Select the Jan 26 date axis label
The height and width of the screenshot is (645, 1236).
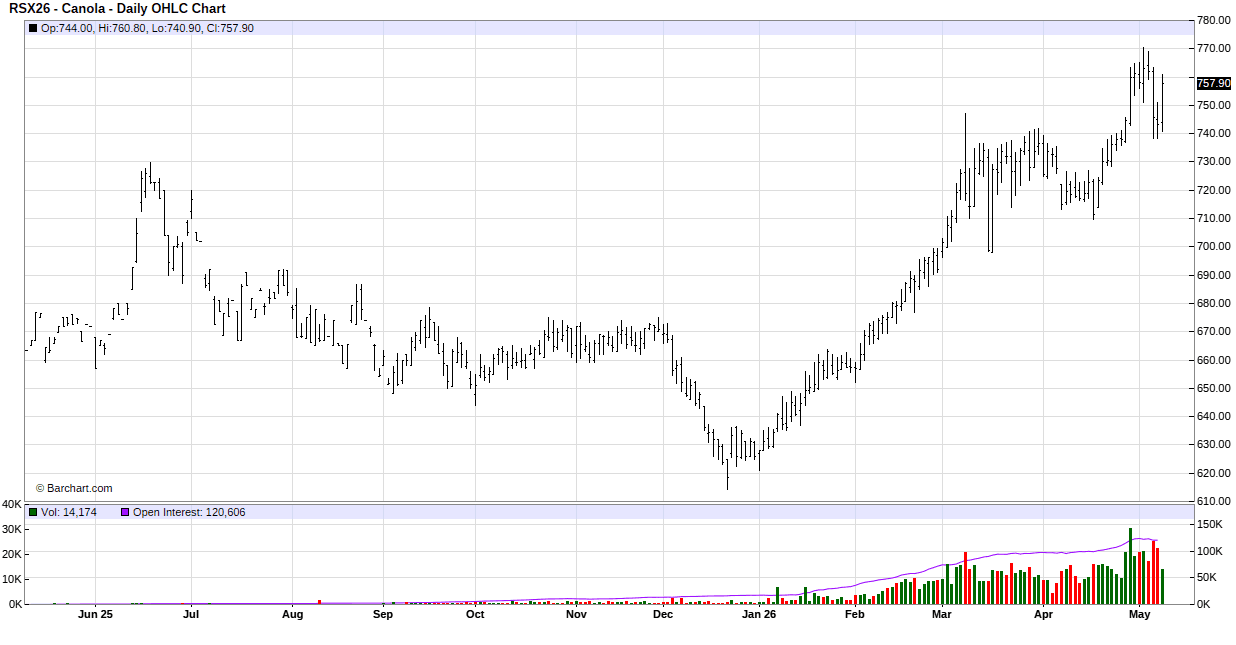758,615
